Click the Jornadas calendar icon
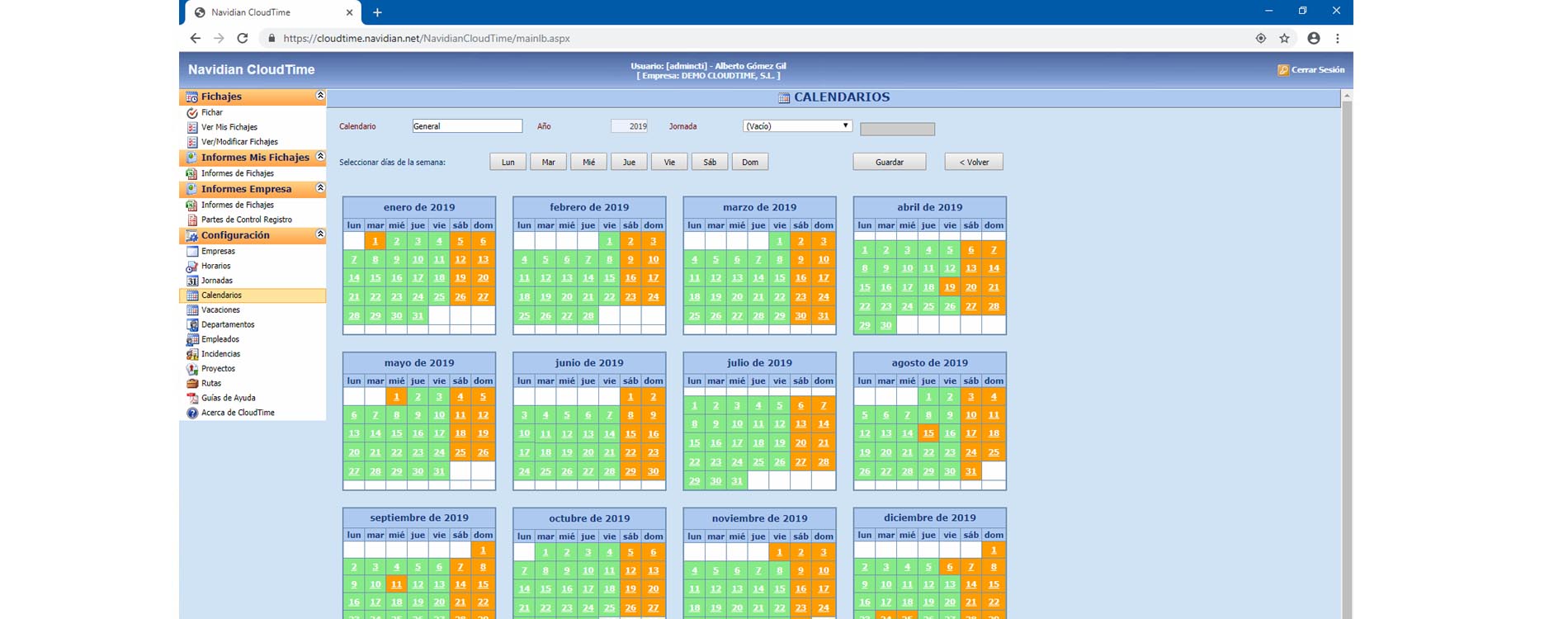 point(192,281)
